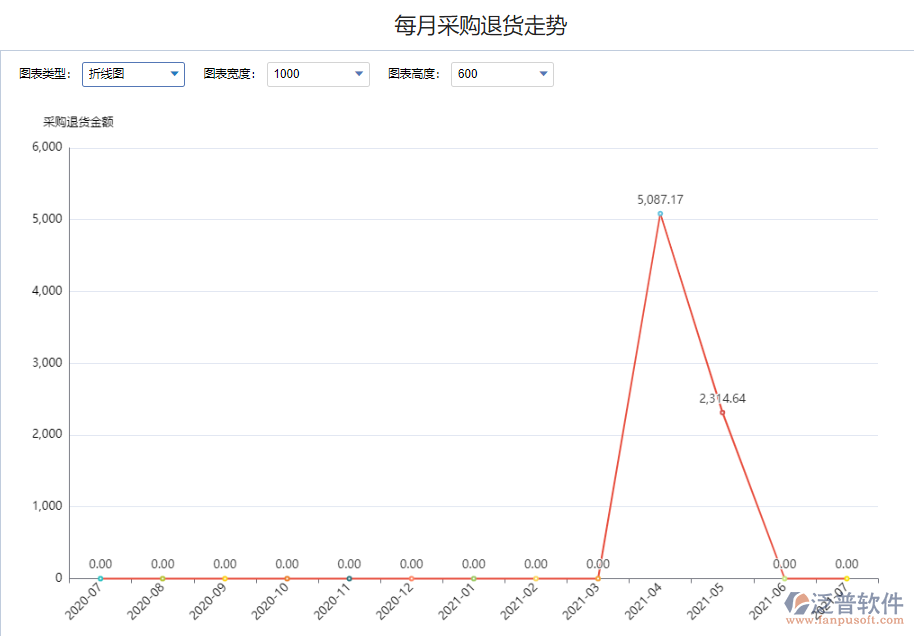This screenshot has height=636, width=914.
Task: Click the 2,314.64 value label on the chart
Action: [722, 397]
